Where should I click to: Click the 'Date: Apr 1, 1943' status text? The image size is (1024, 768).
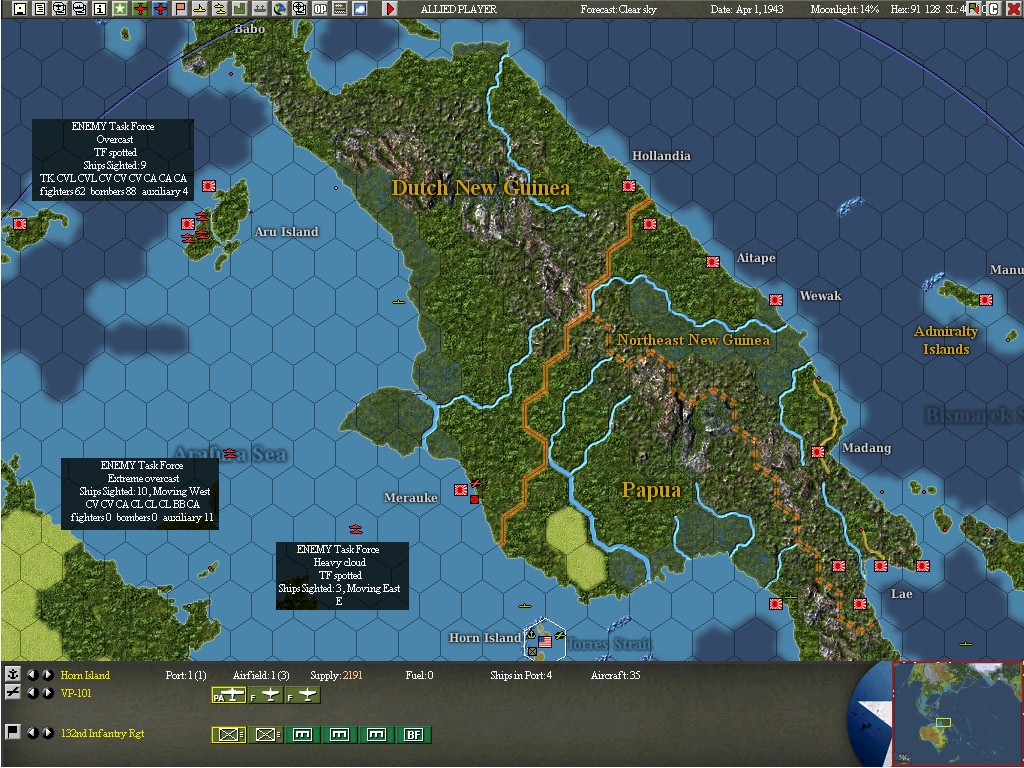746,9
